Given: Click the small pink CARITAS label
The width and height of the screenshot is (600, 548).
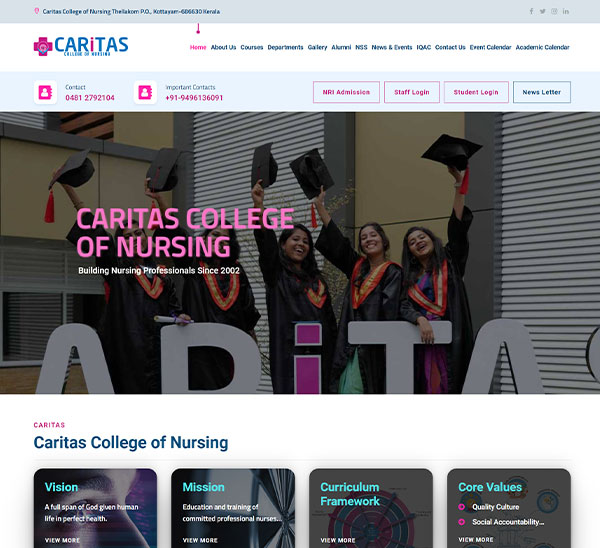Looking at the screenshot, I should coord(49,425).
